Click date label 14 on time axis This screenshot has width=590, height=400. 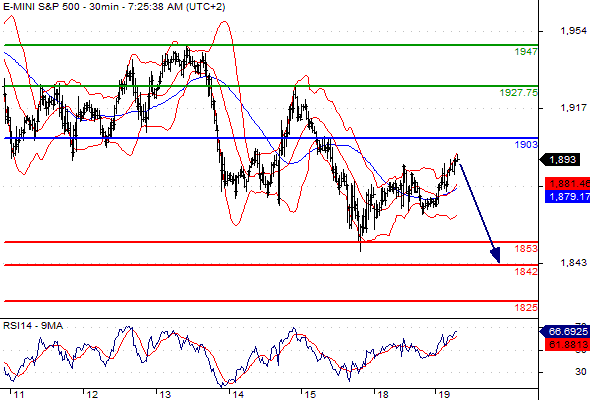point(238,395)
